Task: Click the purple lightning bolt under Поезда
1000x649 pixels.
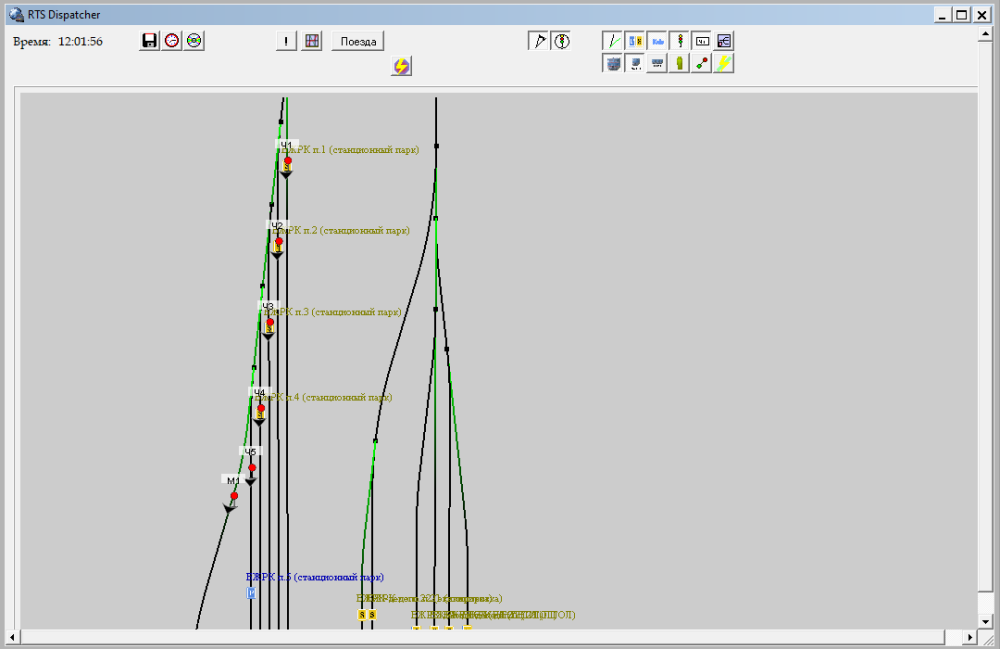Action: pos(401,66)
